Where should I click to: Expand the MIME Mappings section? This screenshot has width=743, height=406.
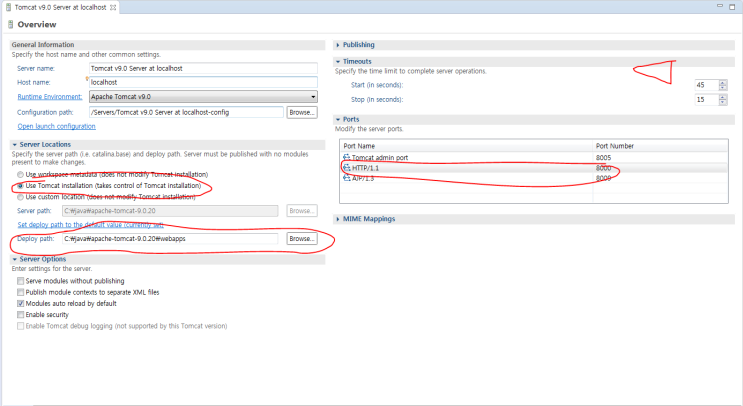[x=338, y=218]
